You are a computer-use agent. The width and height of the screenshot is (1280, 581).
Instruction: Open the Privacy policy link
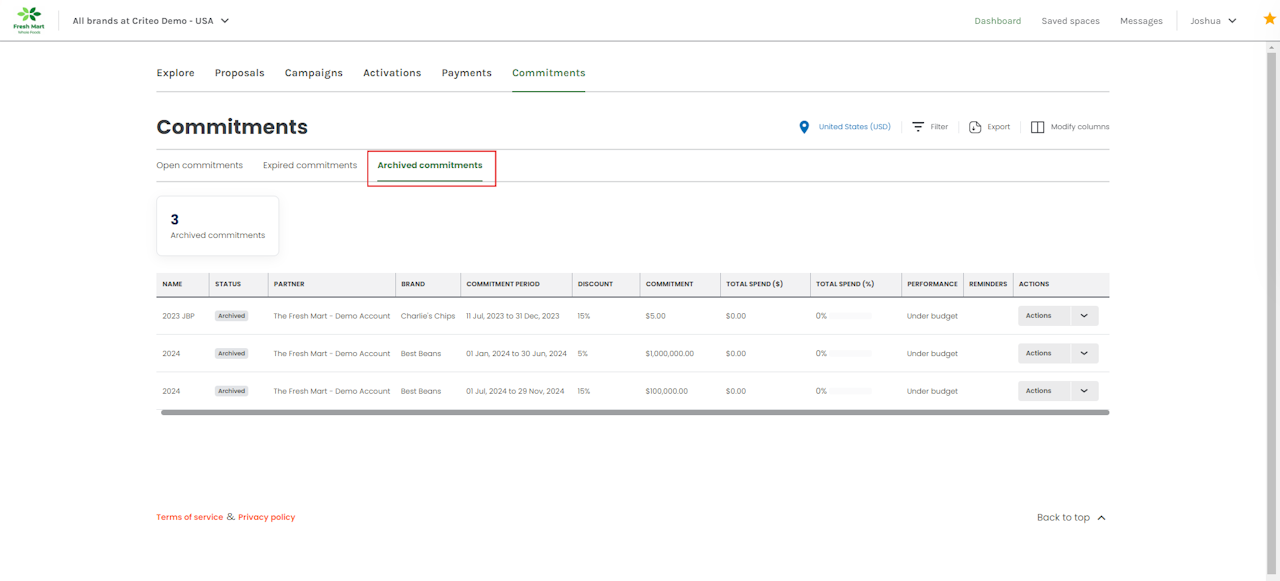coord(266,517)
